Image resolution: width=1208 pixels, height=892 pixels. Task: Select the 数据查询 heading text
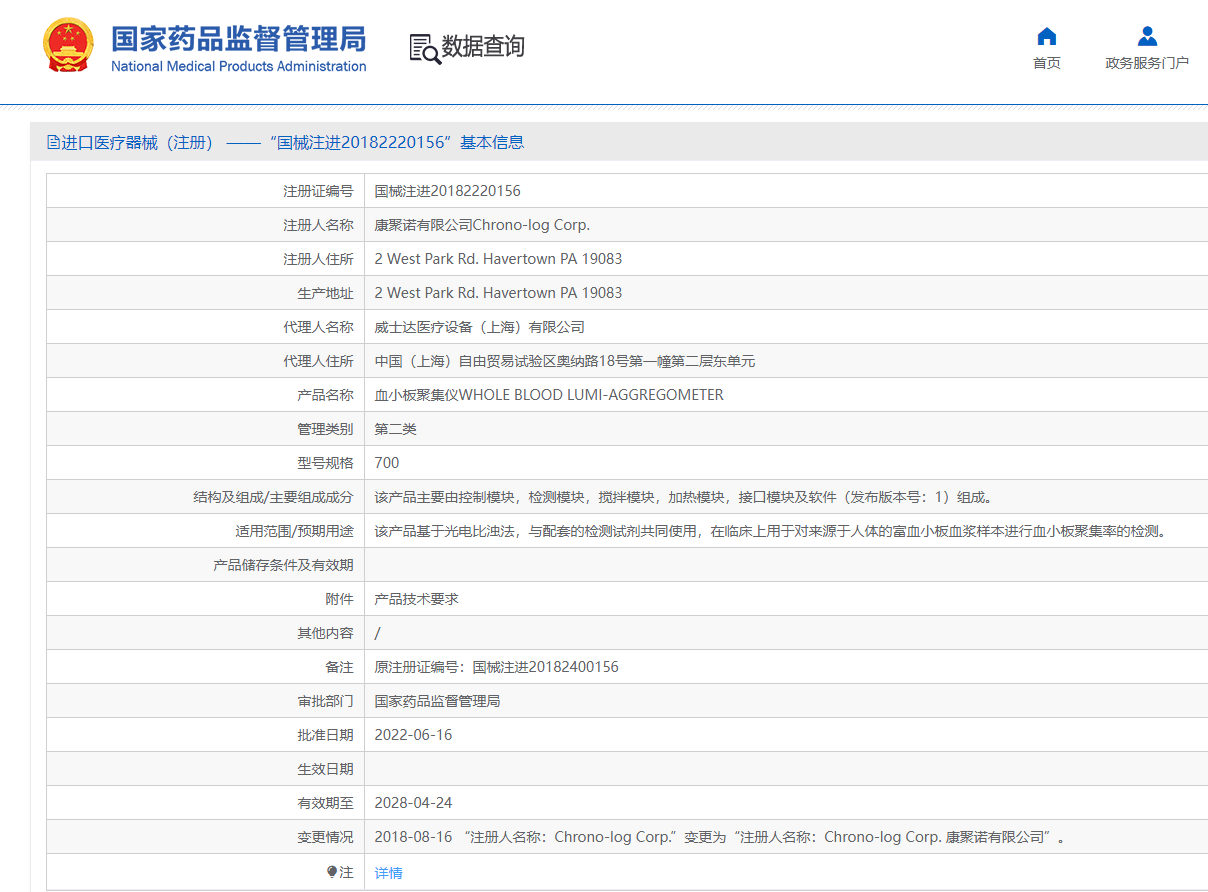pos(483,47)
